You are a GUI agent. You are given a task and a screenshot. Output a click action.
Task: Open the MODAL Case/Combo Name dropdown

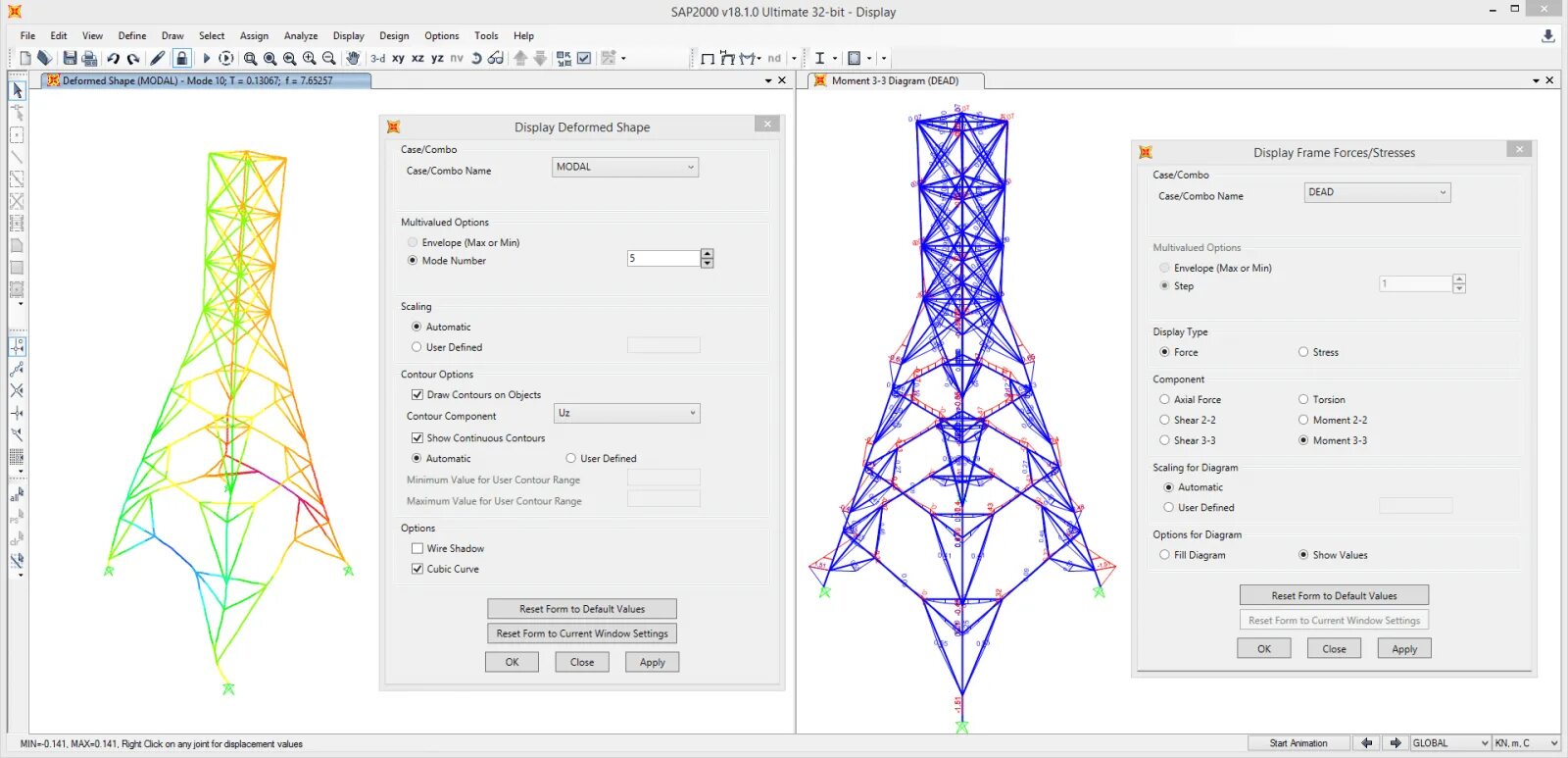(625, 168)
